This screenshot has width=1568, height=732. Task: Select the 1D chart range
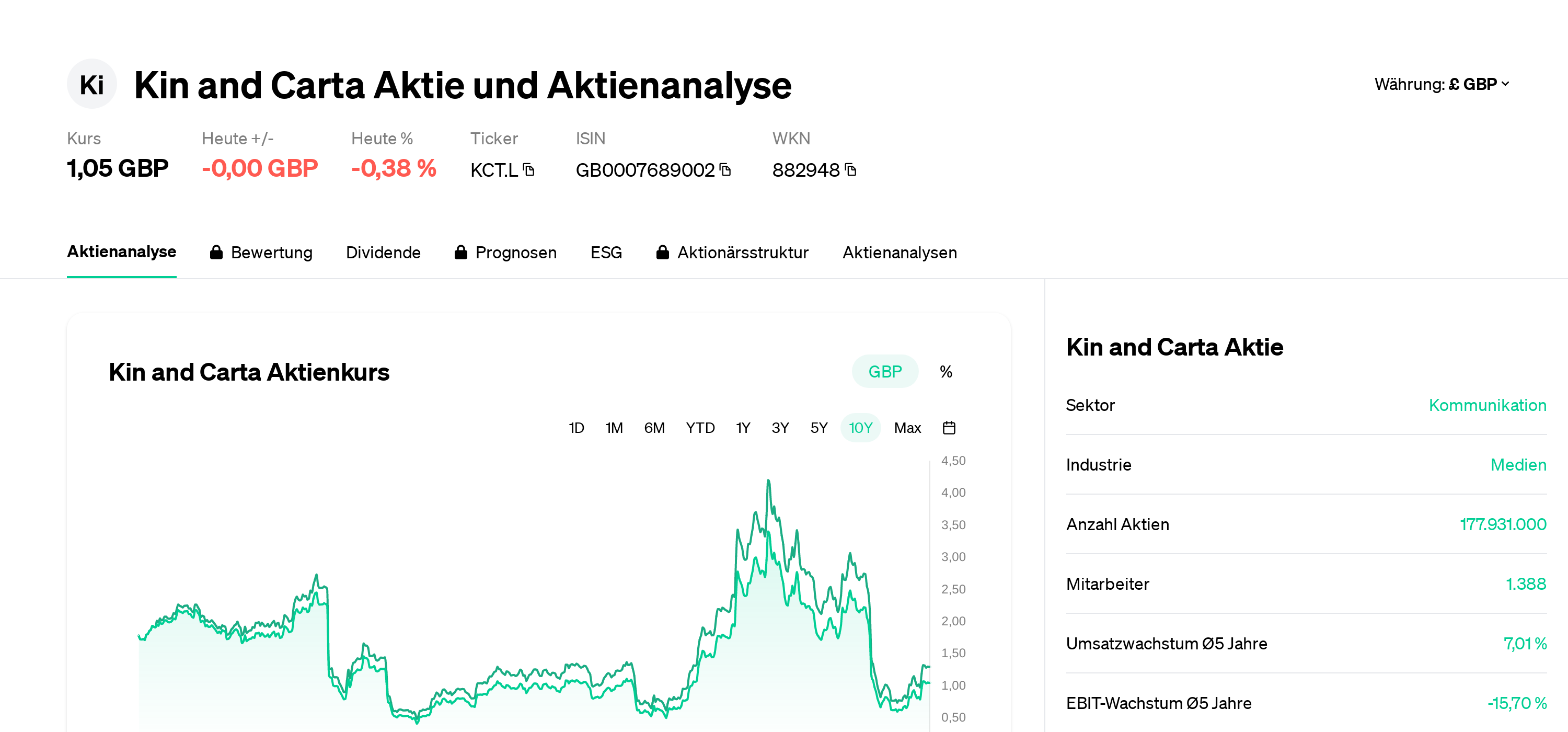click(576, 428)
